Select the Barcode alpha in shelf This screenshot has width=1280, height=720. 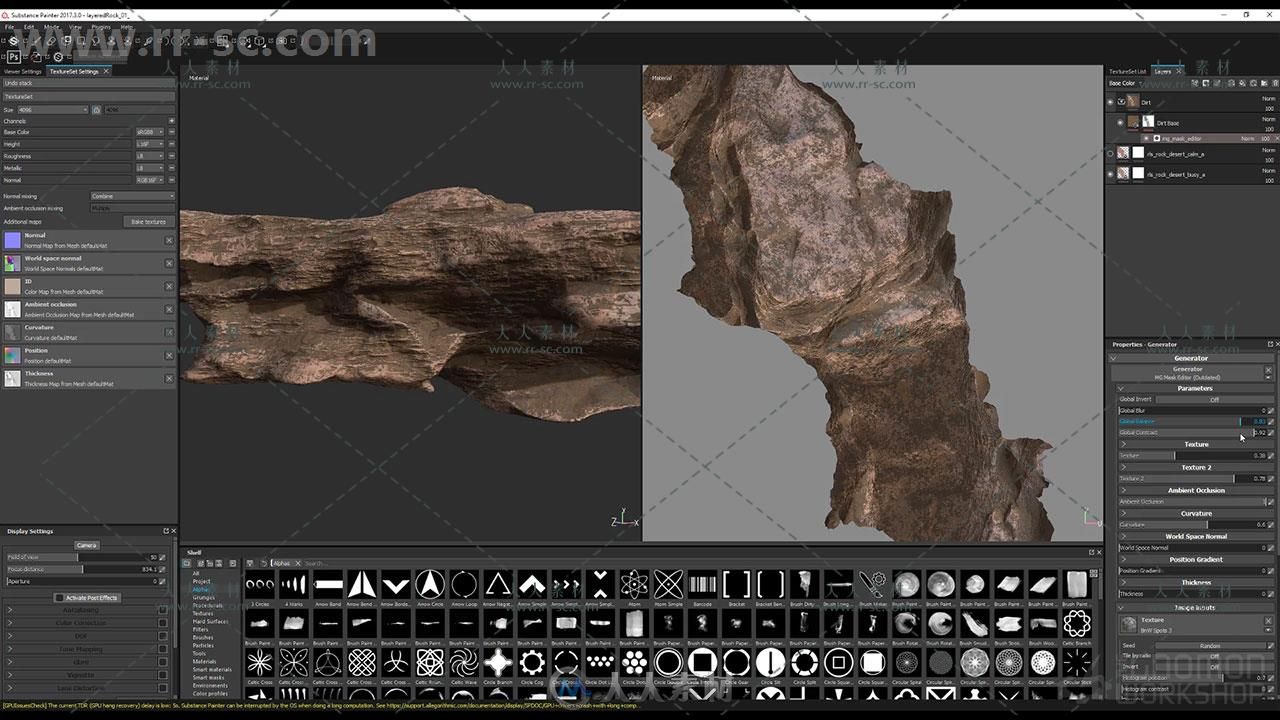[x=702, y=583]
